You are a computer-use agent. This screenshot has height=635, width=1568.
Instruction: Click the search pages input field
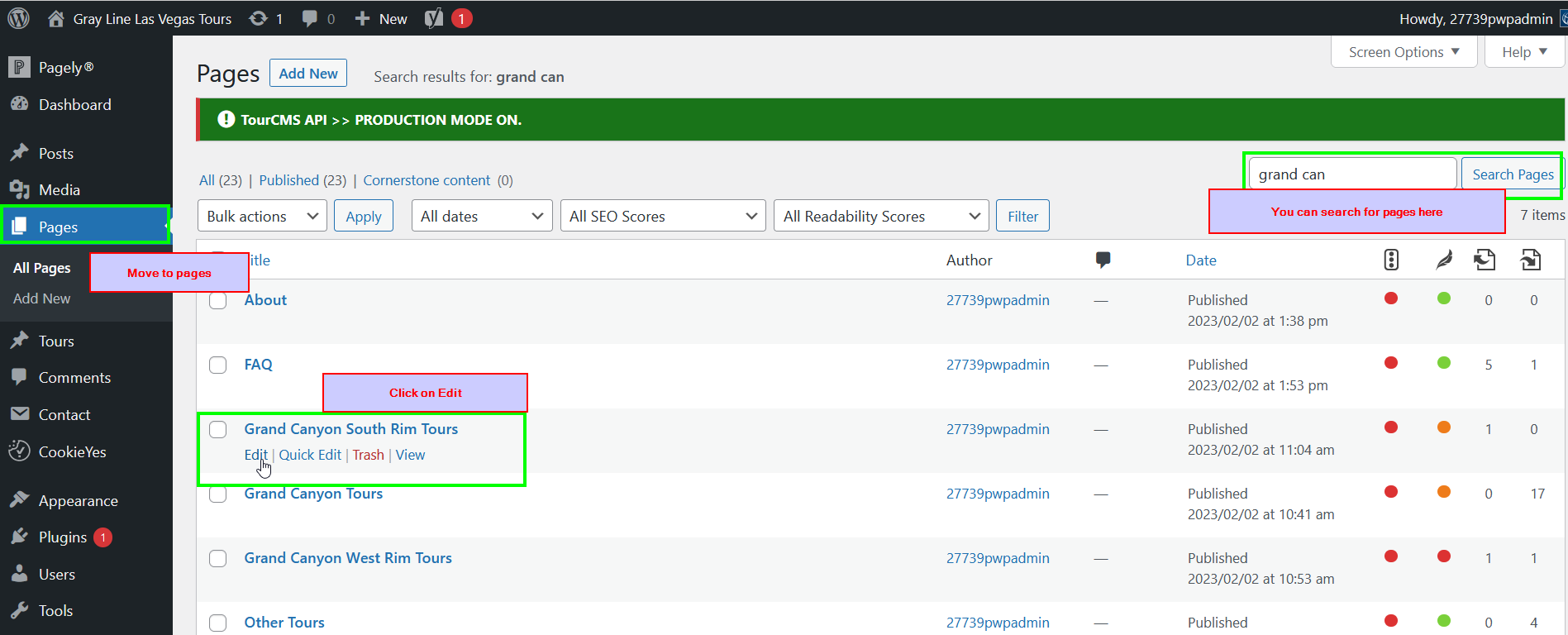click(x=1352, y=174)
